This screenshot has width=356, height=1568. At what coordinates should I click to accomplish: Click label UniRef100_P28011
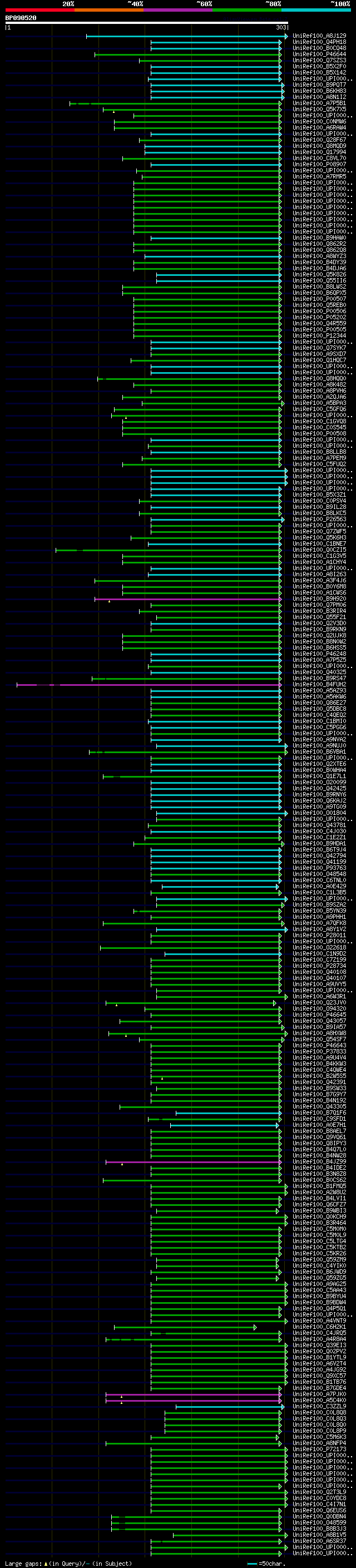tap(319, 936)
